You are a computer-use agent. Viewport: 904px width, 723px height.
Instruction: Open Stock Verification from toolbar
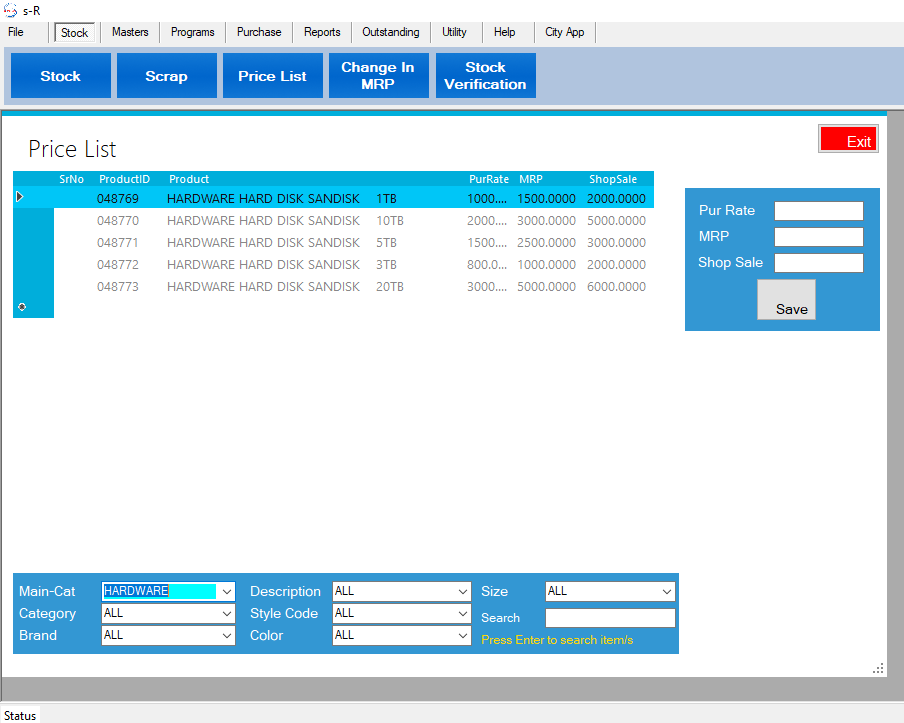click(x=485, y=76)
